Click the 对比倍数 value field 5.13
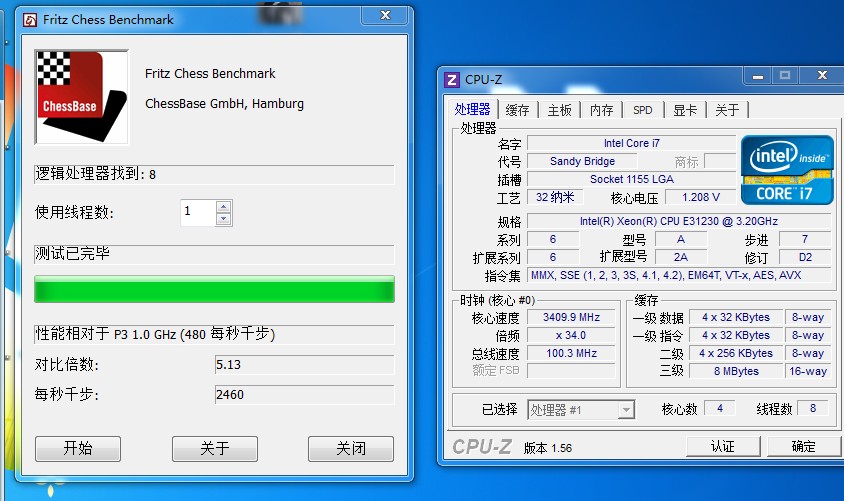Image resolution: width=844 pixels, height=501 pixels. 304,364
